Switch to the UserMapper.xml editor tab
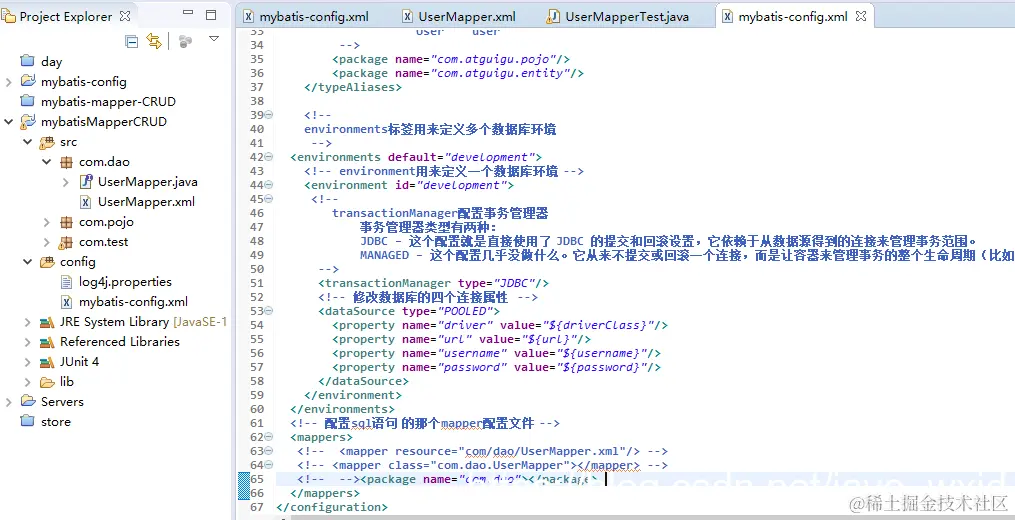The image size is (1015, 520). pos(459,17)
